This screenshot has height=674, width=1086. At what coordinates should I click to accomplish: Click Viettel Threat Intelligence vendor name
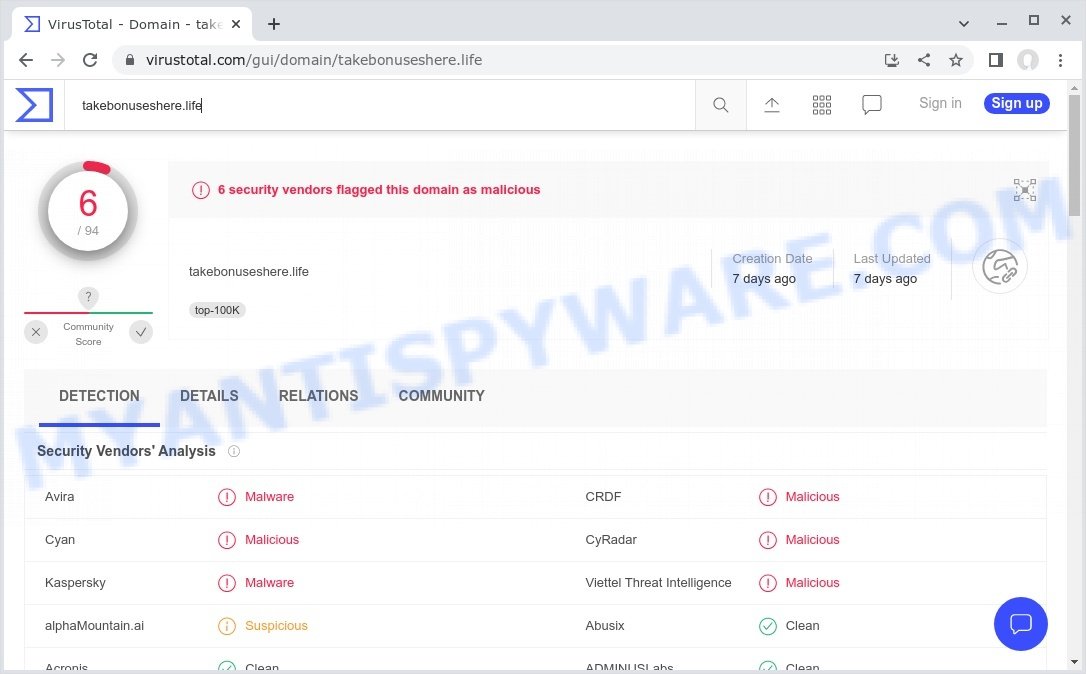pos(658,583)
